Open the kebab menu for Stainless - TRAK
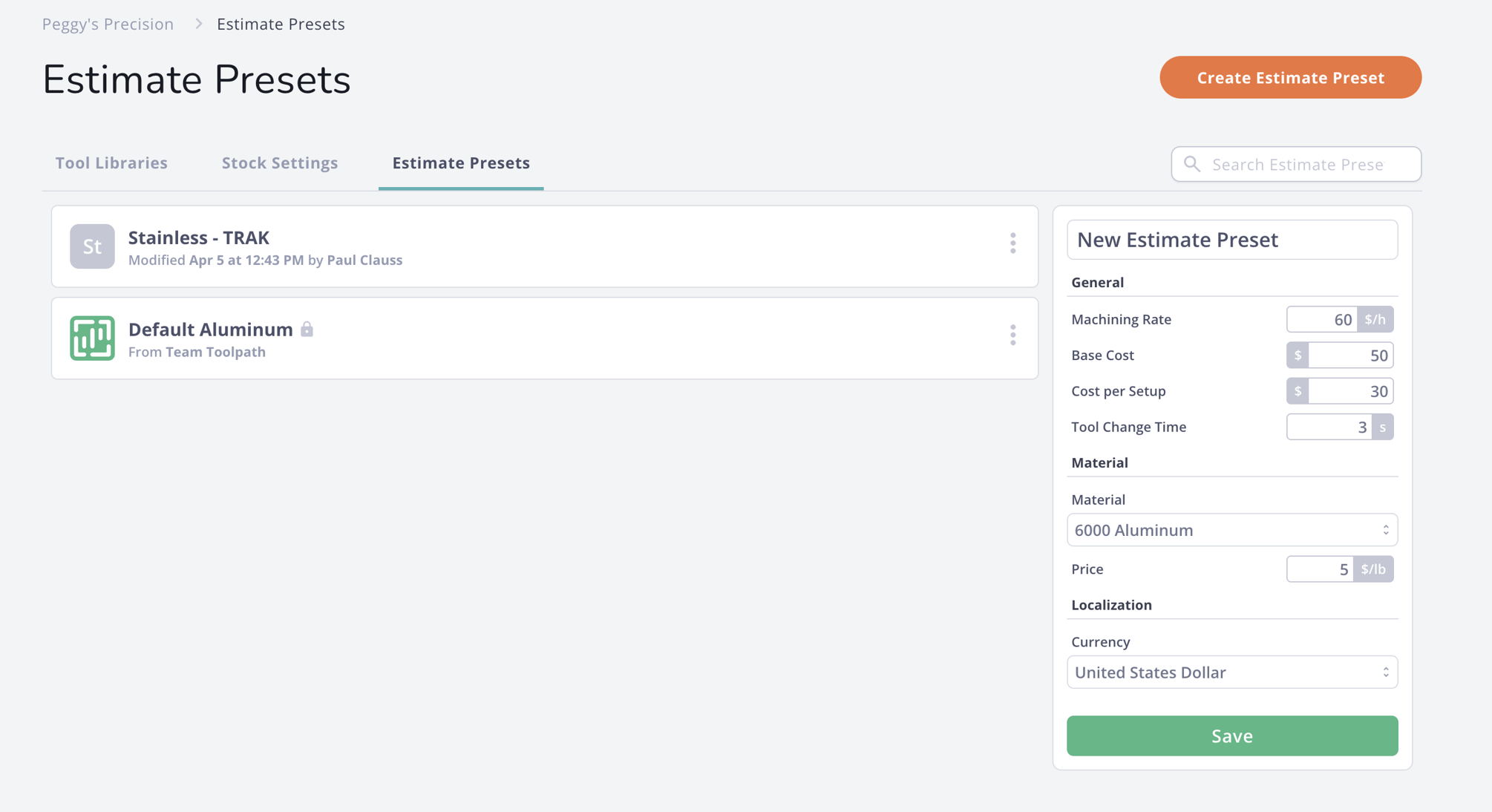This screenshot has width=1492, height=812. 1012,244
